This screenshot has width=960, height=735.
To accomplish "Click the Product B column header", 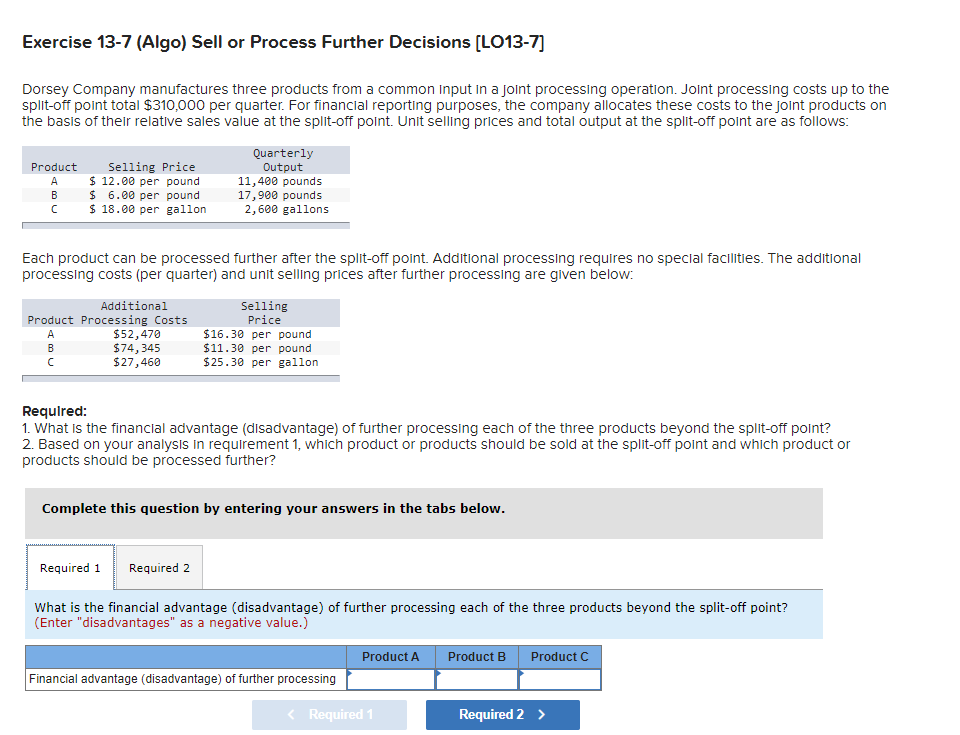I will pyautogui.click(x=476, y=657).
